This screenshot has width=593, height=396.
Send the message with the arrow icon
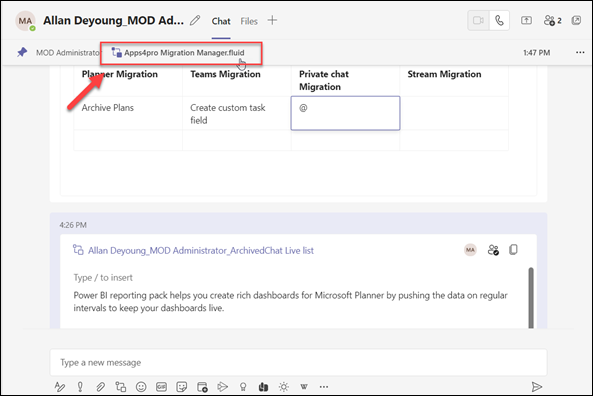point(536,387)
